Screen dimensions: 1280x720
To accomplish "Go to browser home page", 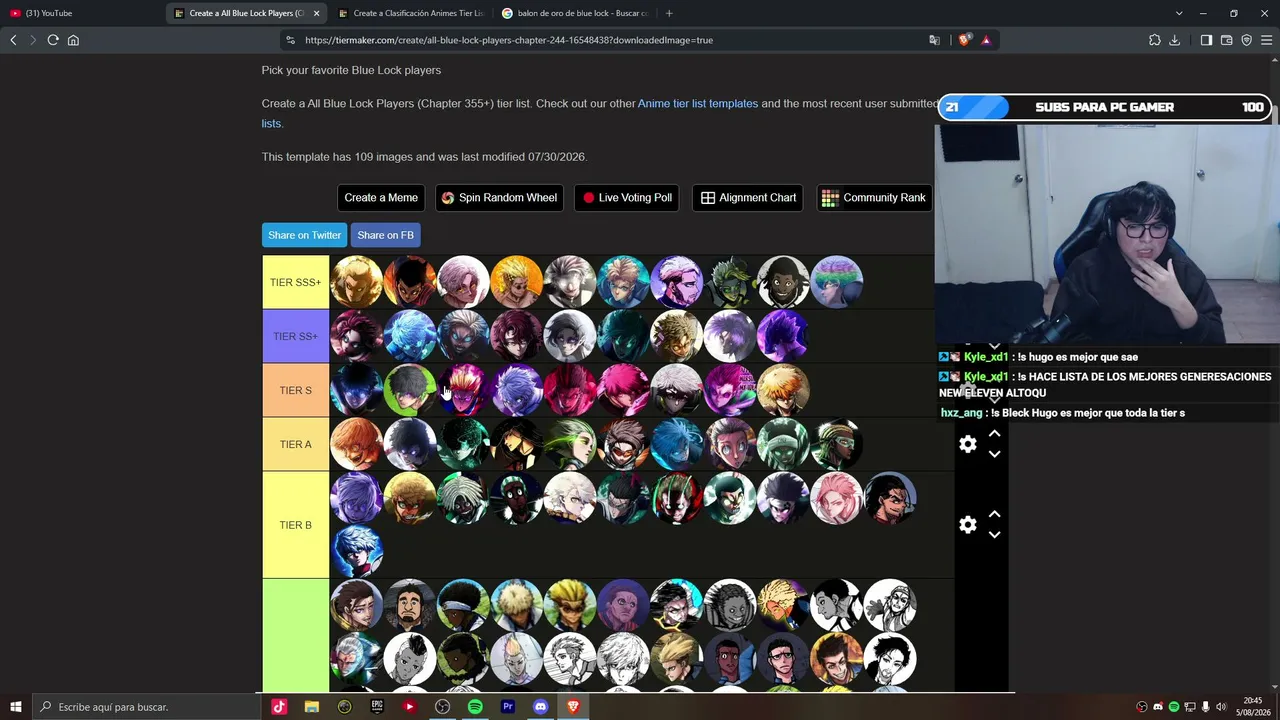I will 73,40.
